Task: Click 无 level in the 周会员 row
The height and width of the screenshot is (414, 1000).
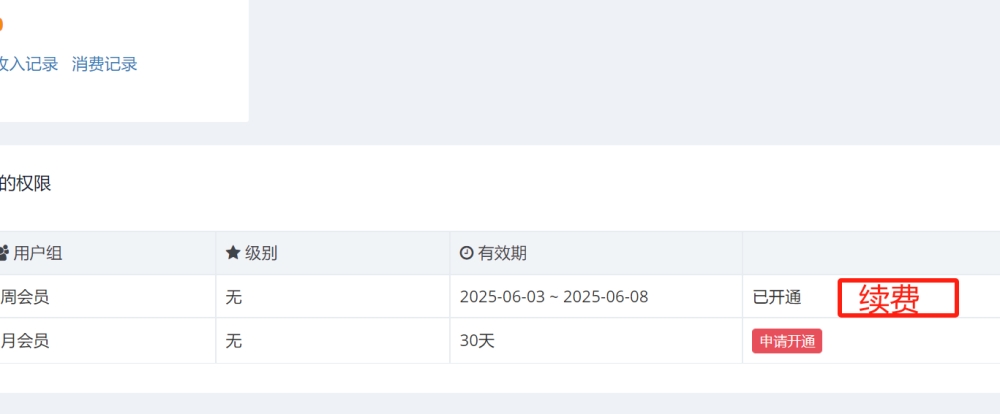Action: coord(233,297)
